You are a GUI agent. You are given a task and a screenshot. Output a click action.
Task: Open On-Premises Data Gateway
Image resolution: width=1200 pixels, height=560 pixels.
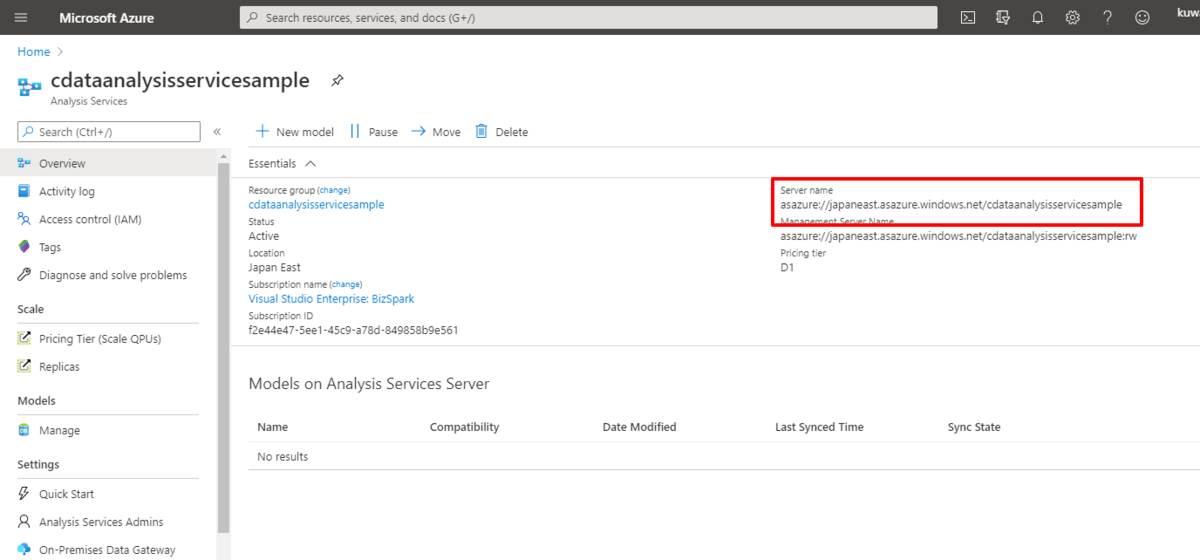(x=108, y=550)
